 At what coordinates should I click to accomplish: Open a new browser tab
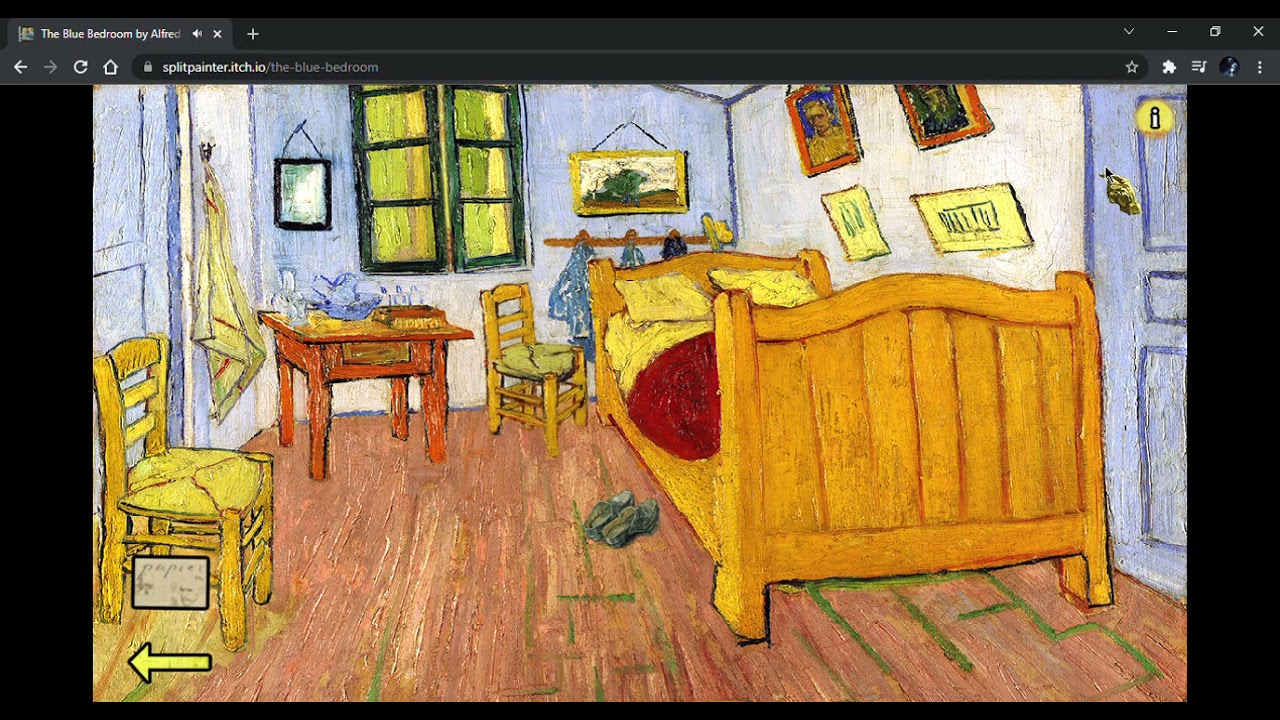[252, 33]
